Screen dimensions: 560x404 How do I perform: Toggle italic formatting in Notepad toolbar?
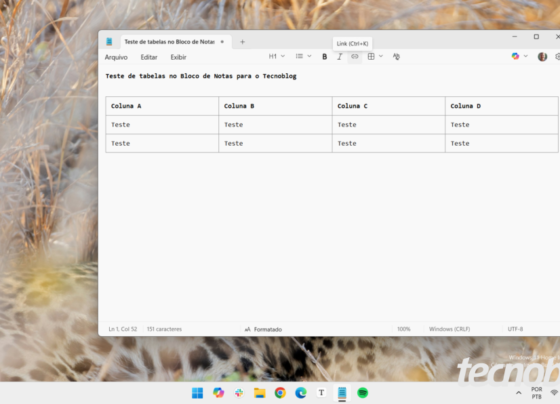(339, 56)
